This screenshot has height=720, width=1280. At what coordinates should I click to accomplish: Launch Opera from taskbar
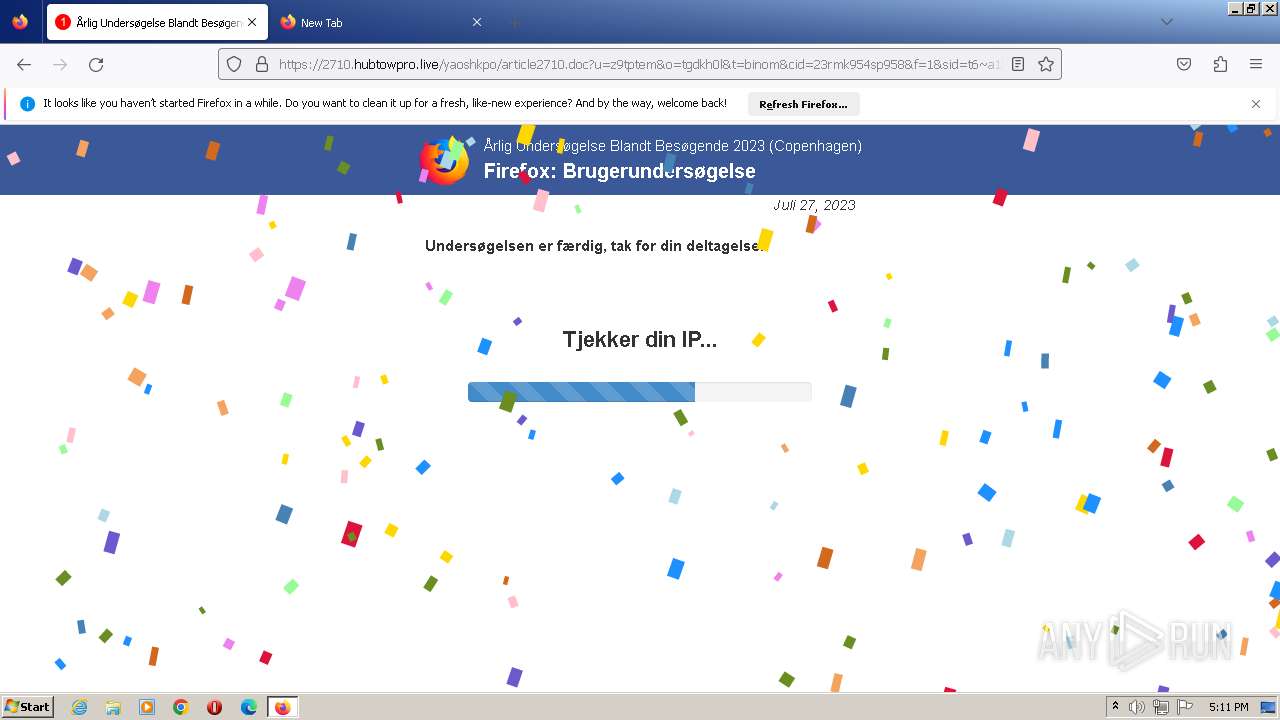coord(214,707)
